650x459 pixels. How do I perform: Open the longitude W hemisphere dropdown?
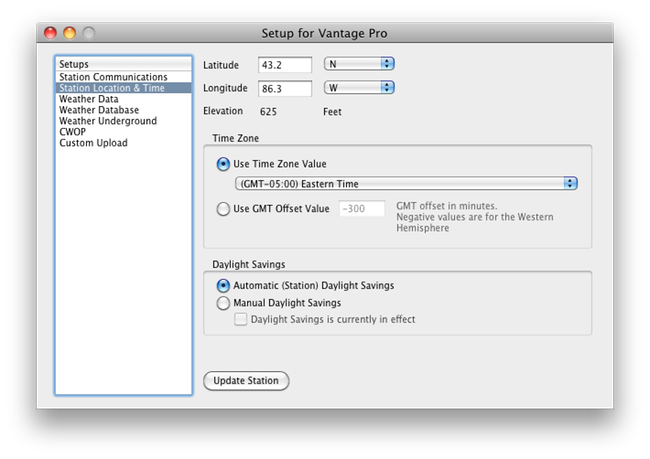[x=359, y=87]
